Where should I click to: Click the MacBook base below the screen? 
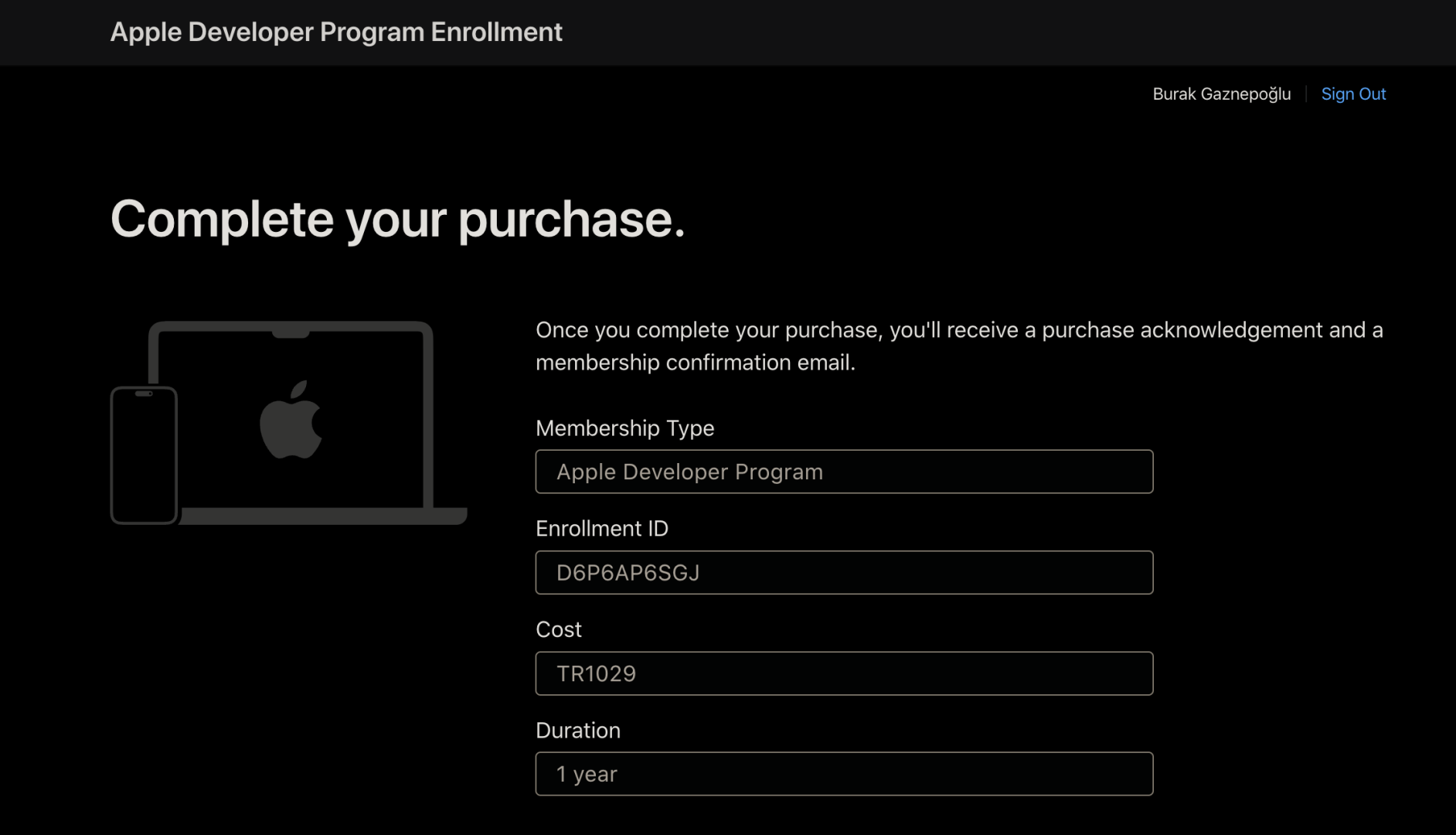point(325,516)
